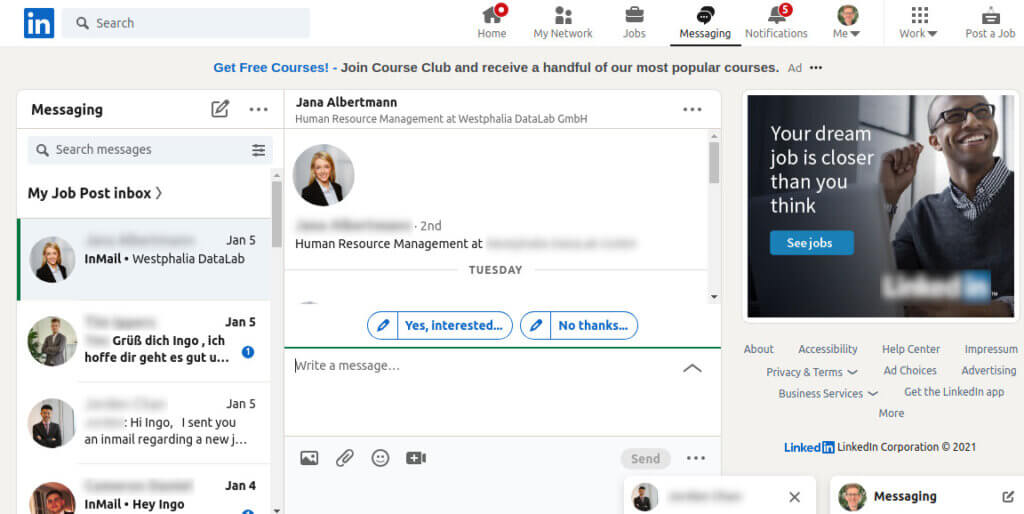The image size is (1024, 514).
Task: Start a video meeting with camera icon
Action: [x=416, y=458]
